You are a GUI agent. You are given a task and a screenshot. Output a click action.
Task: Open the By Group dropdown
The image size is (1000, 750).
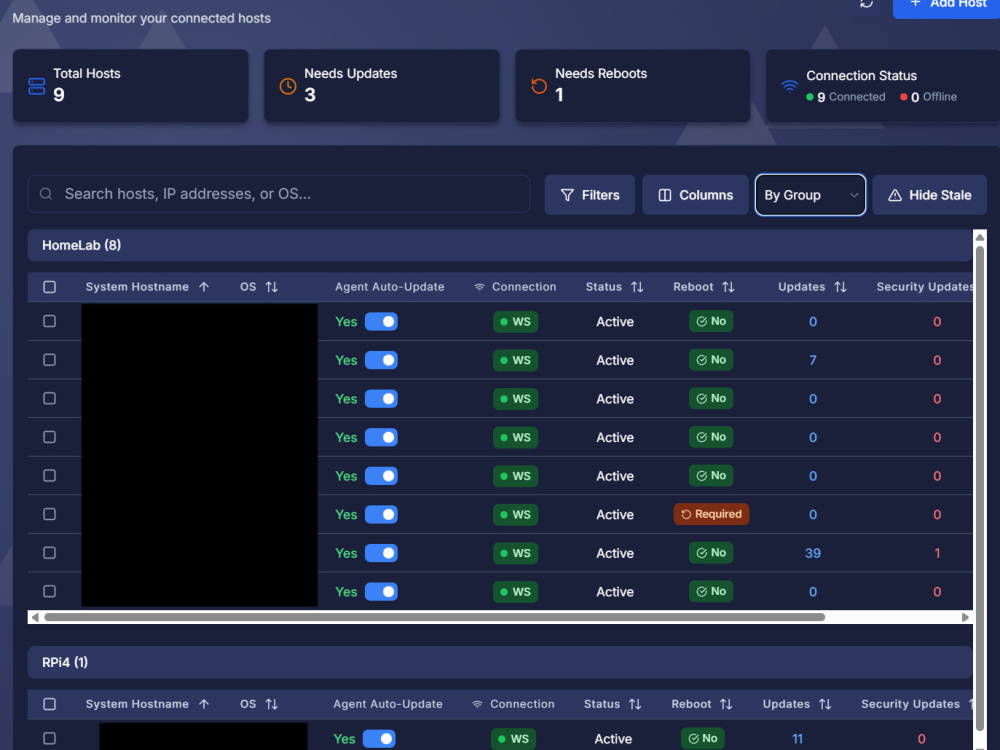(x=811, y=195)
